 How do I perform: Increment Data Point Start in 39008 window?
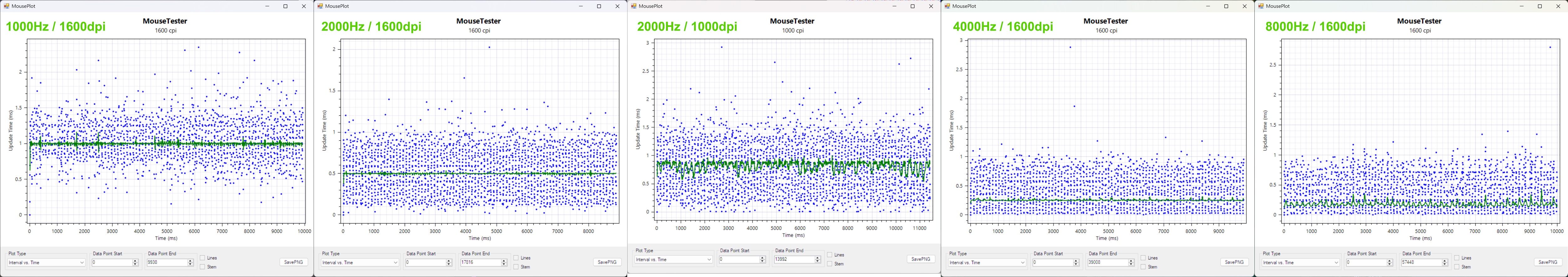coord(1076,261)
